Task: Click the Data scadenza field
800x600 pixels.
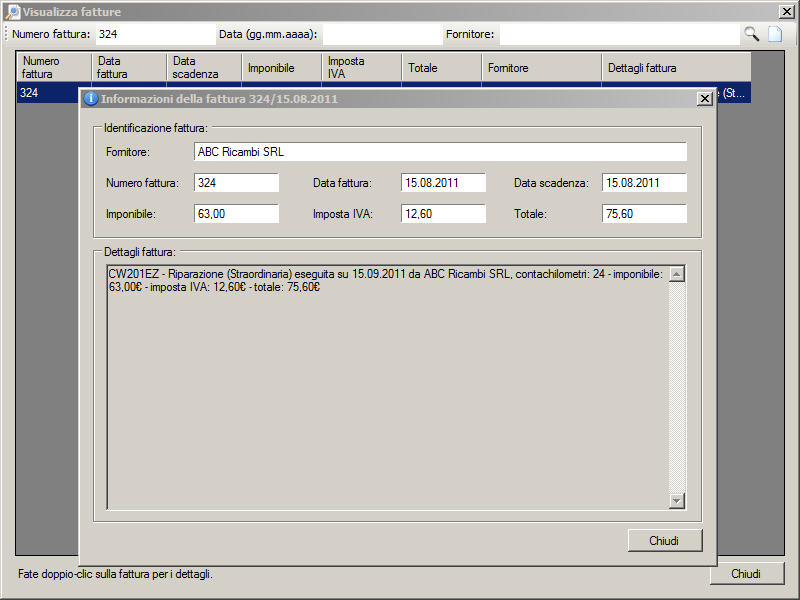Action: point(644,183)
